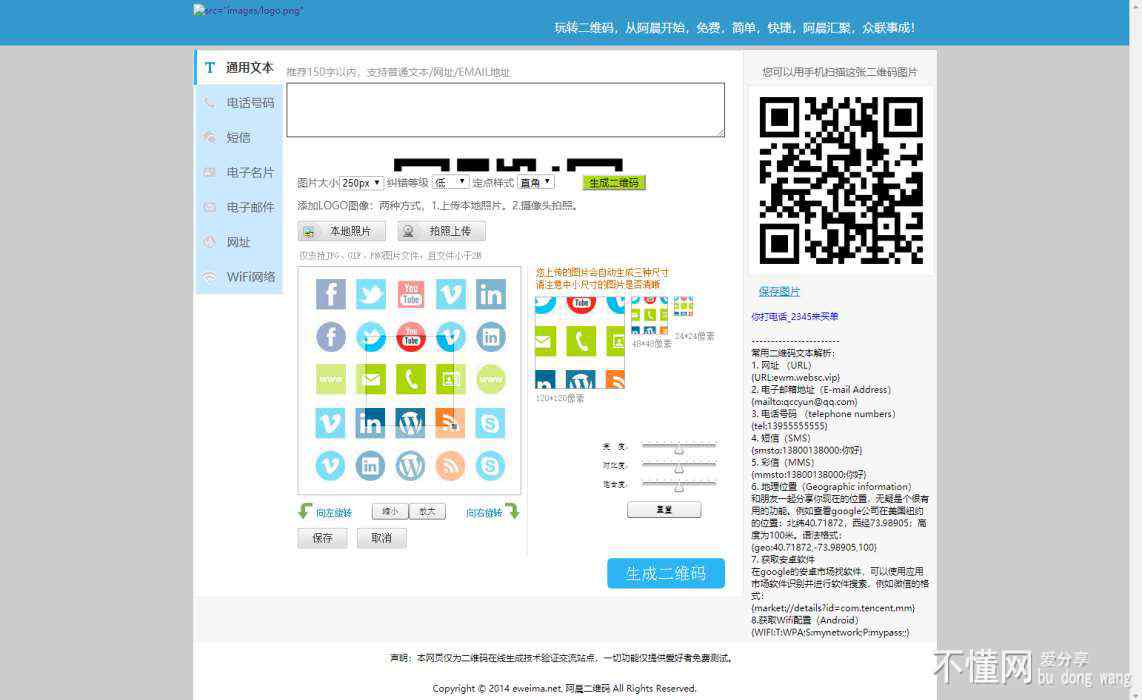This screenshot has width=1142, height=700.
Task: Click the round Skype icon in the bottom row
Action: tap(491, 465)
